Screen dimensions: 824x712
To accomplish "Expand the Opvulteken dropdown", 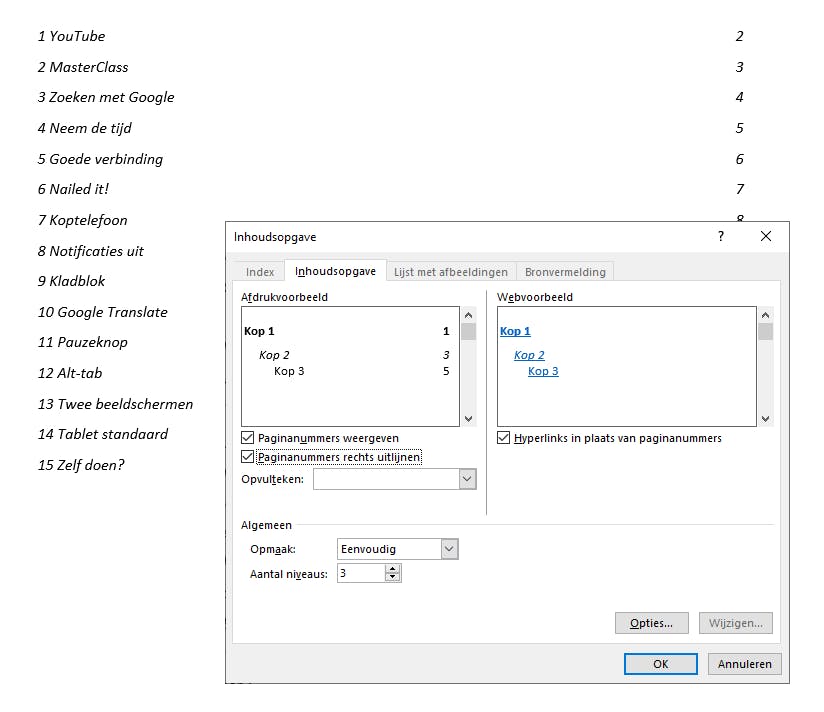I will point(467,480).
